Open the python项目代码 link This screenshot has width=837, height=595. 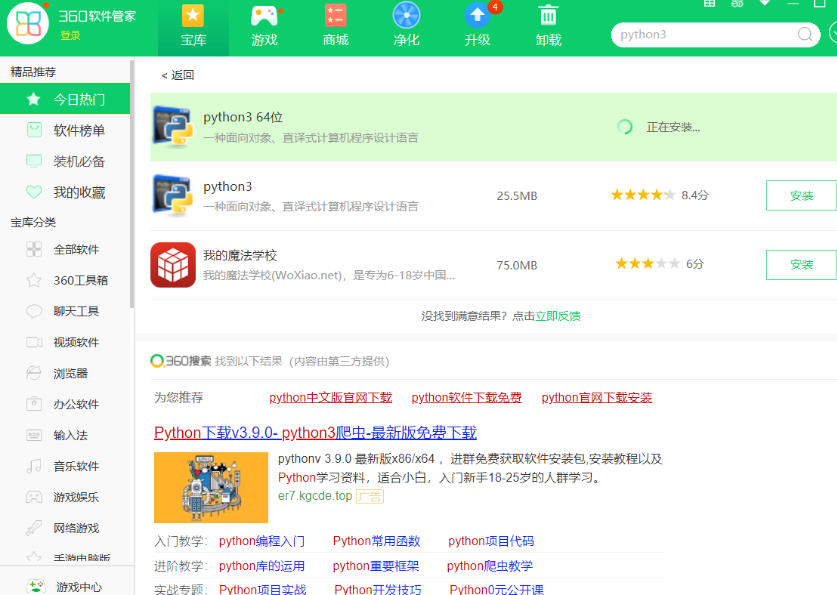click(x=491, y=541)
